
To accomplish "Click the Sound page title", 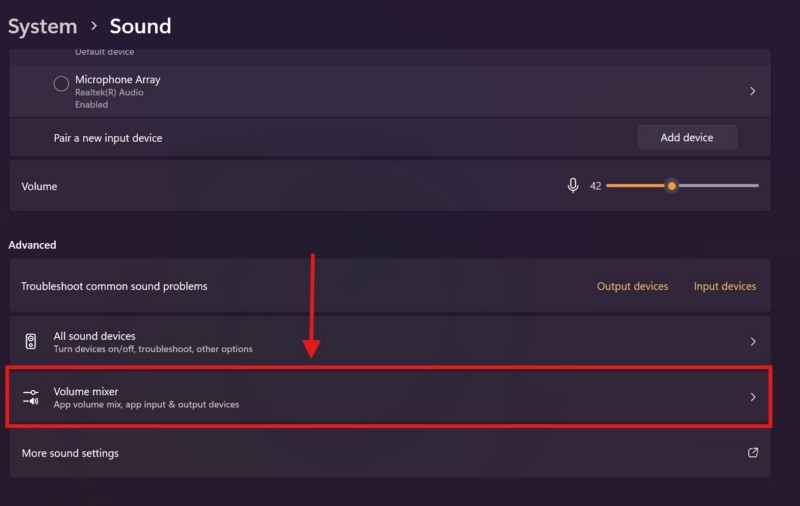I will [140, 26].
